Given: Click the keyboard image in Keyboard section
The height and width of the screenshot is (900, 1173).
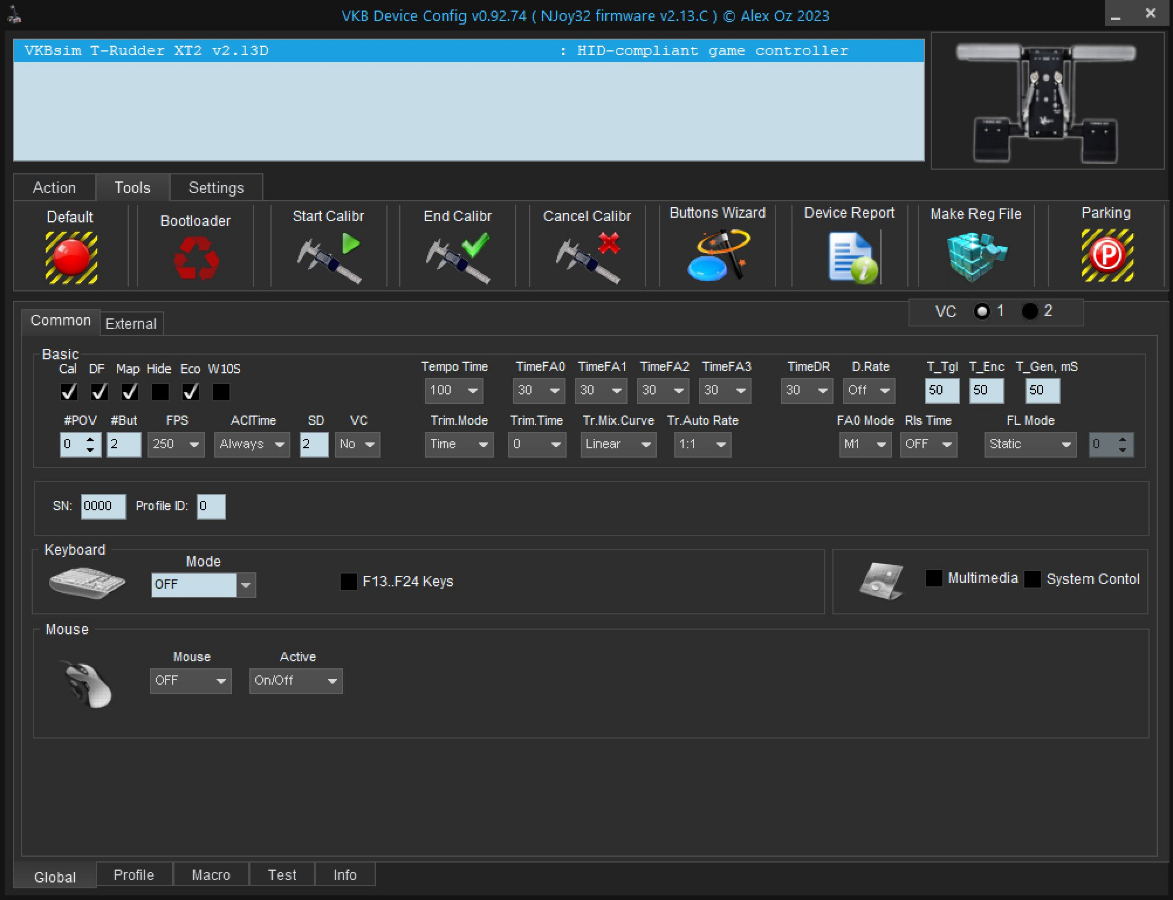Looking at the screenshot, I should (87, 582).
